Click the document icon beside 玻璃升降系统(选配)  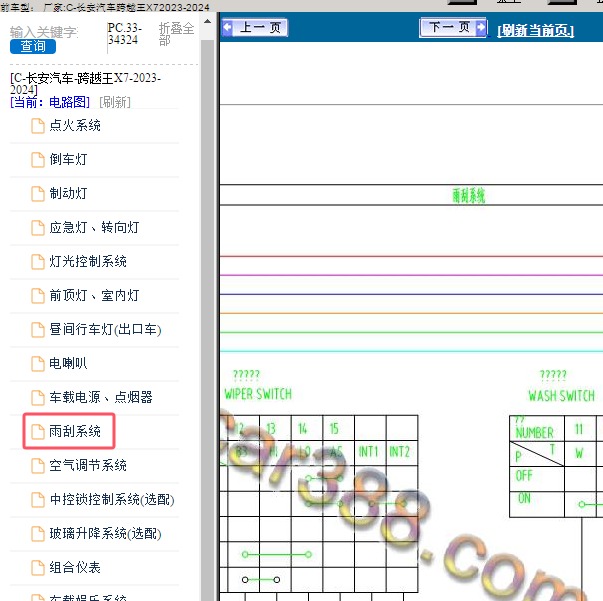click(x=38, y=534)
